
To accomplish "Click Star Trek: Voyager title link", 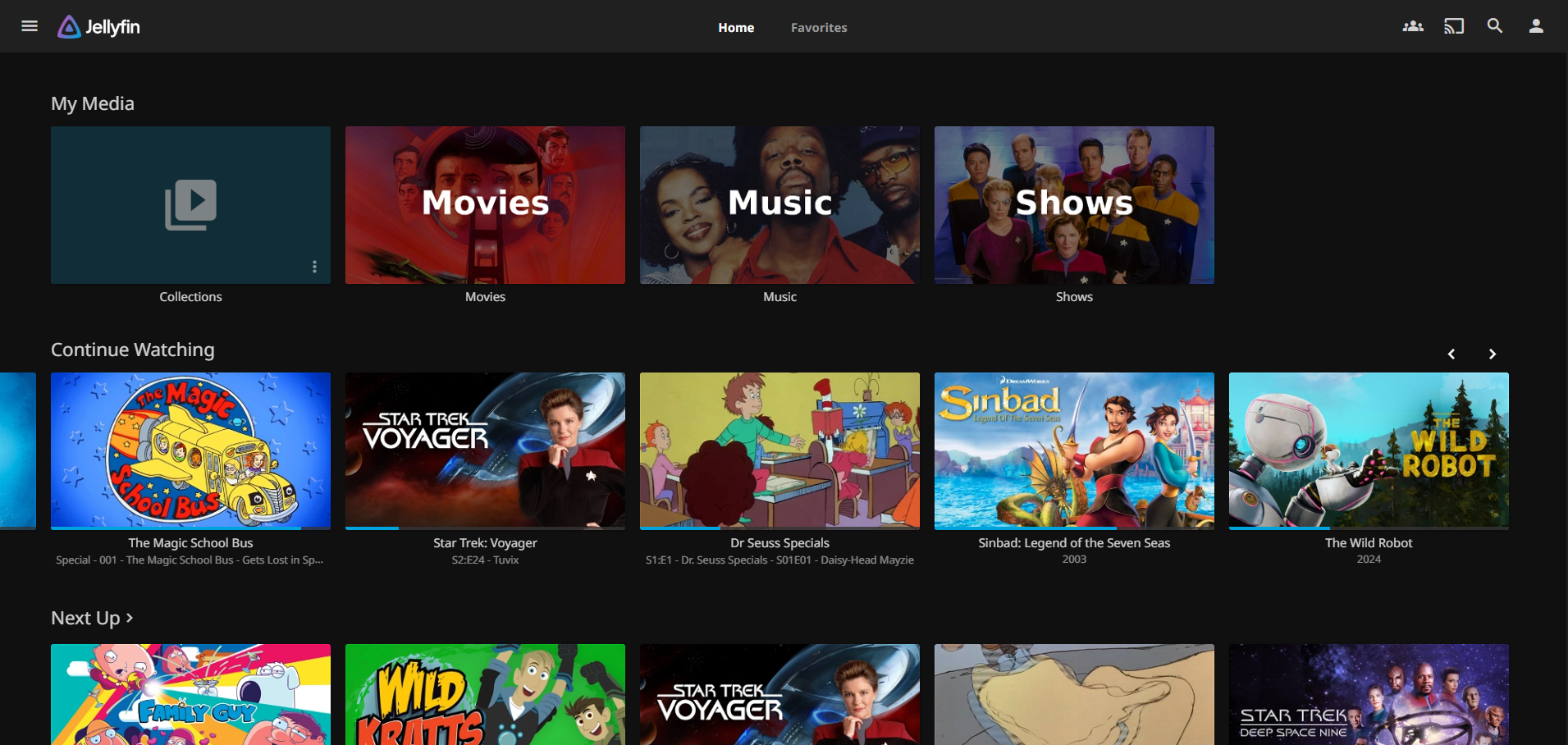I will [485, 543].
